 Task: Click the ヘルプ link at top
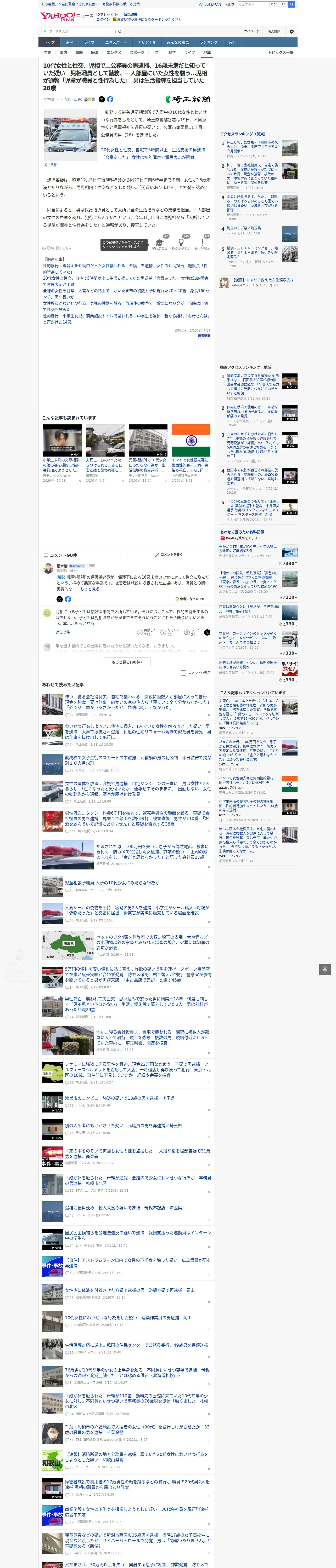(229, 4)
